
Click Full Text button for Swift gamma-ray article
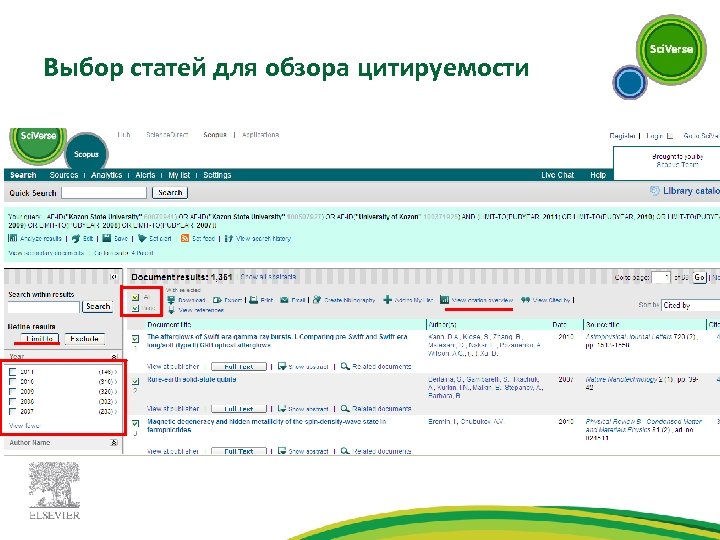[239, 366]
